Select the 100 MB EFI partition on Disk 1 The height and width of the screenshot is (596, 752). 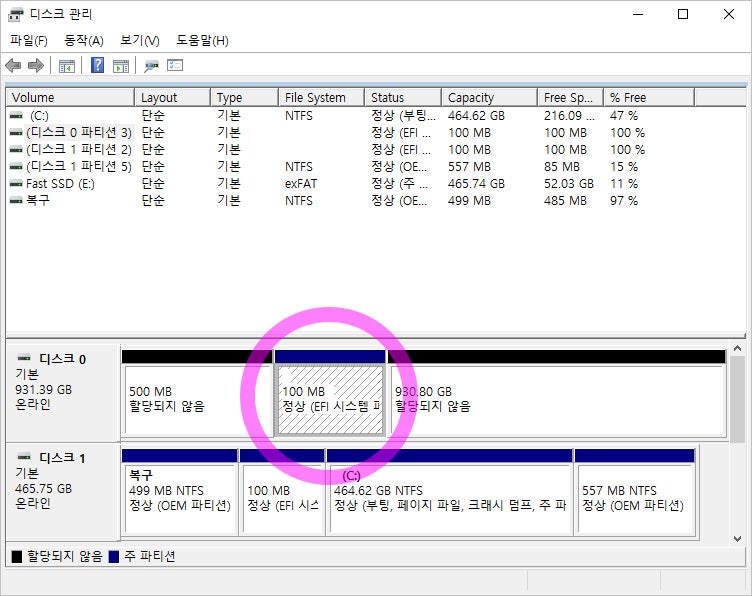(x=282, y=492)
